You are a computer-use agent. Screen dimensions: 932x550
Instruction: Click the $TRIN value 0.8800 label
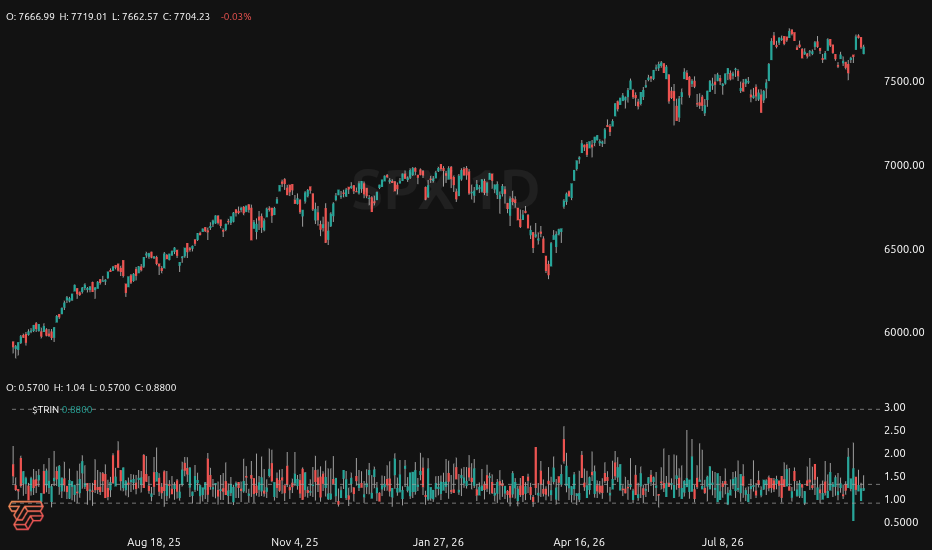click(77, 410)
